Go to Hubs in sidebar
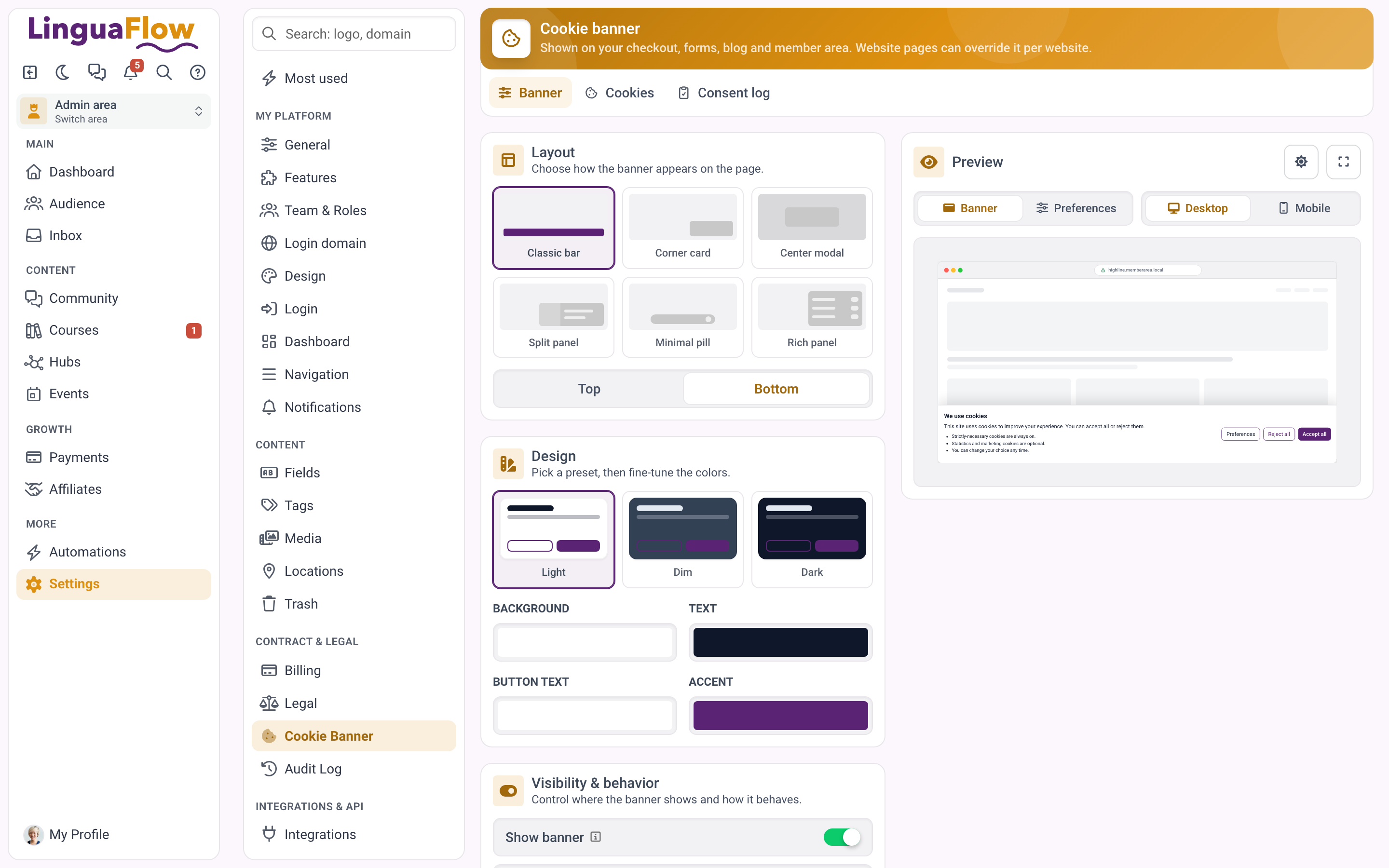 tap(114, 362)
